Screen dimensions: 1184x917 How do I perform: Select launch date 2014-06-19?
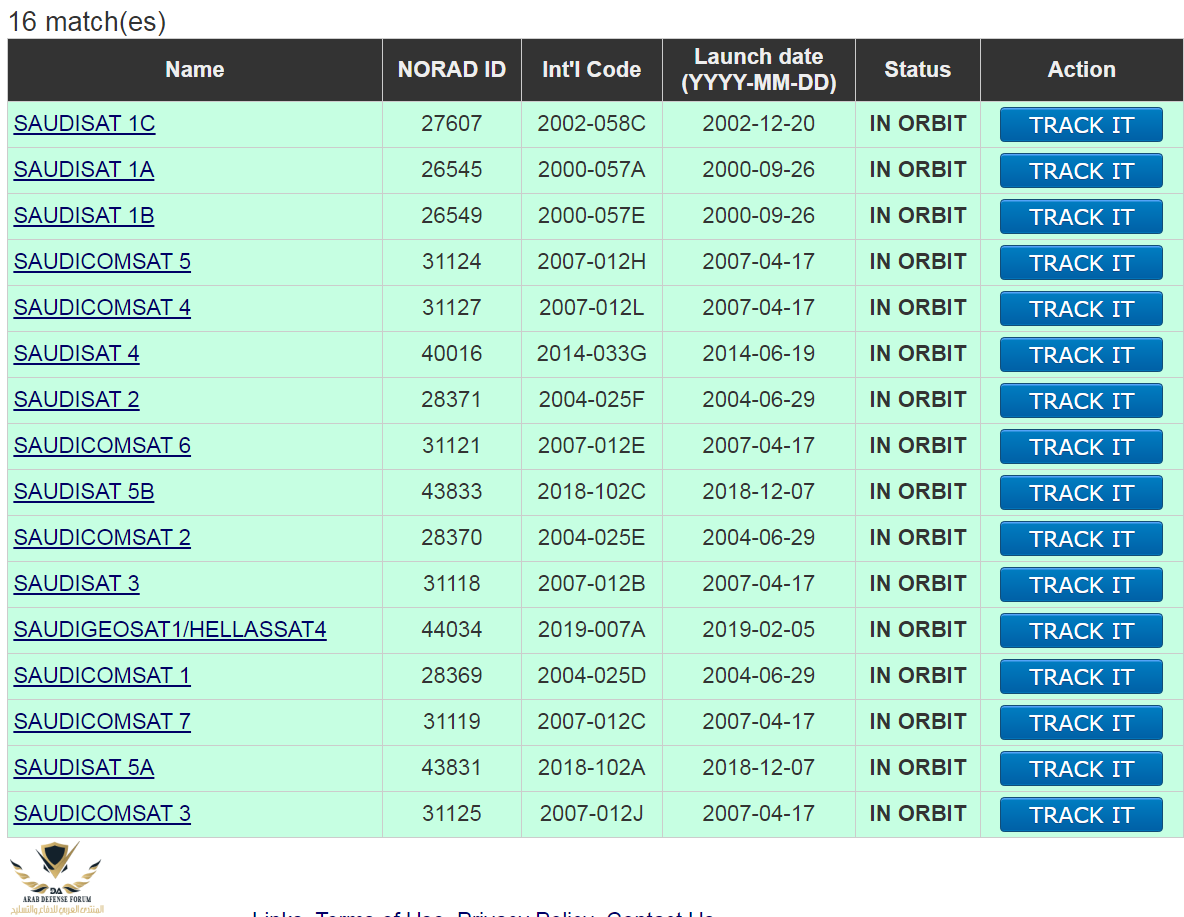tap(759, 354)
